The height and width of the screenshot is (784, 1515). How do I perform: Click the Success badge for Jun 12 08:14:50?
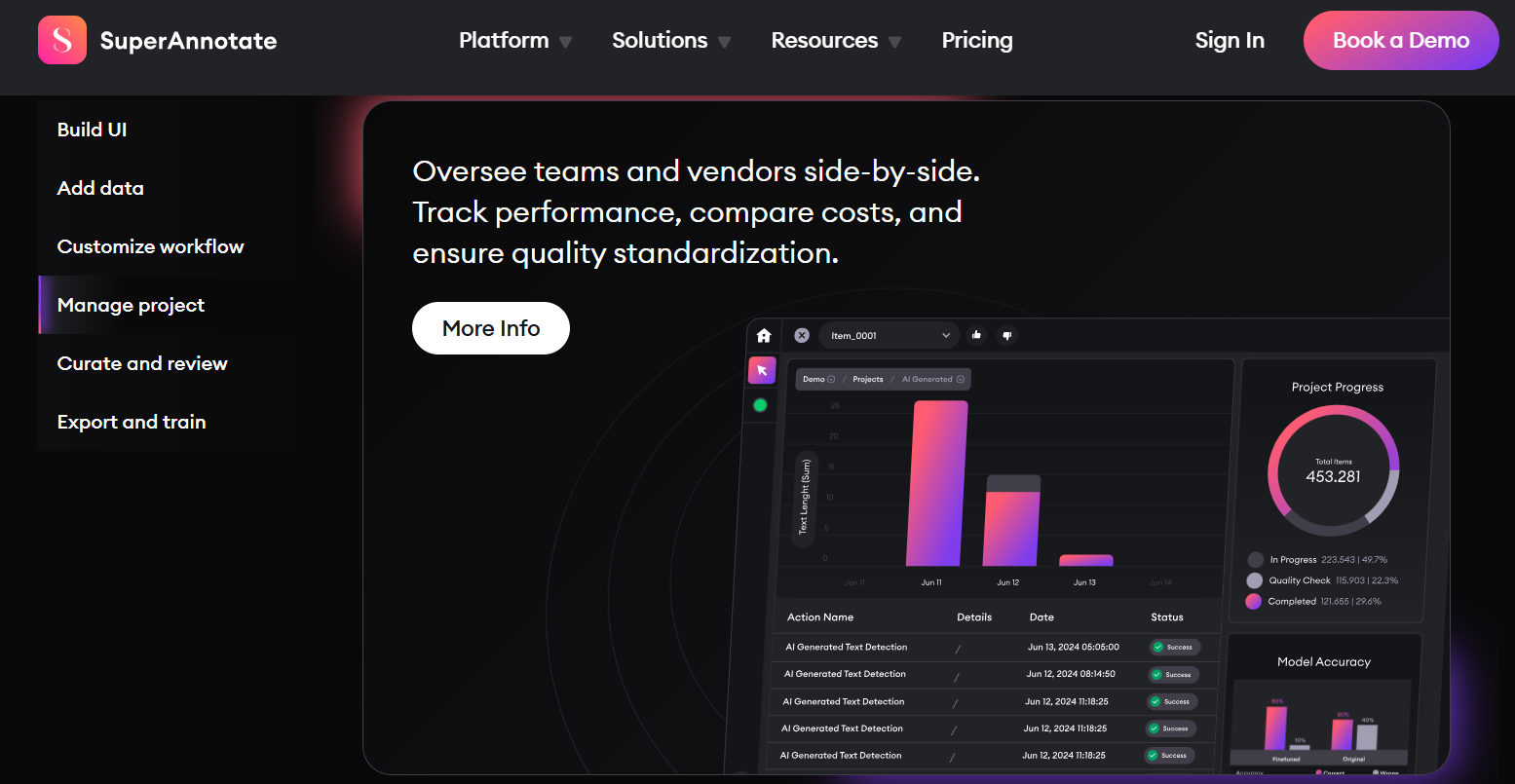(1172, 674)
